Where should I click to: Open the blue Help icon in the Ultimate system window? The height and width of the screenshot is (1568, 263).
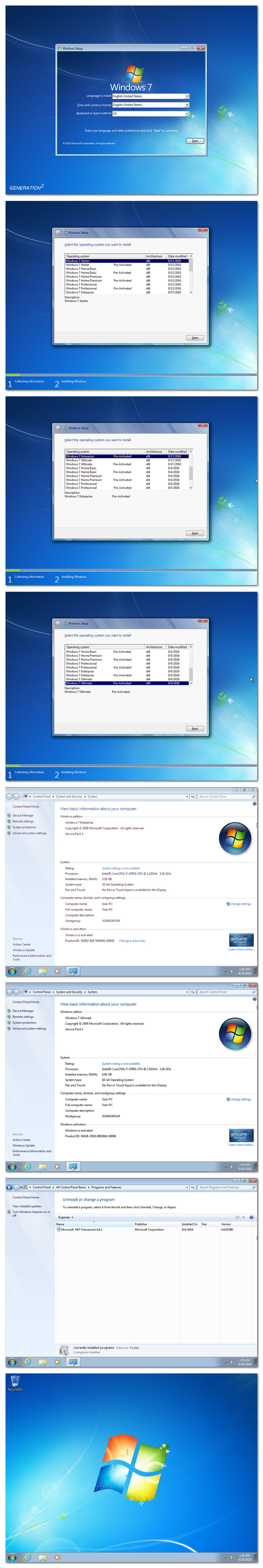(x=254, y=999)
